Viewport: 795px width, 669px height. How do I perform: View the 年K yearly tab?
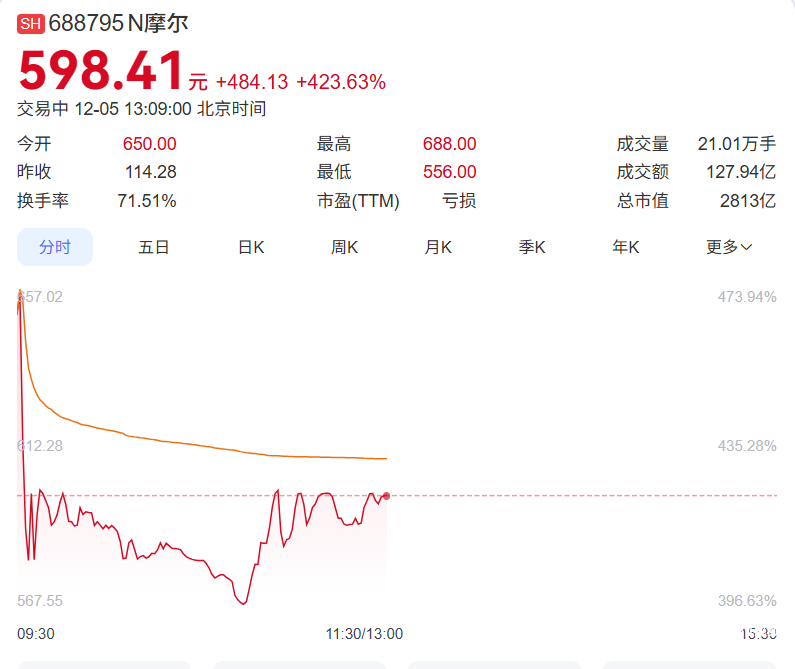coord(626,247)
